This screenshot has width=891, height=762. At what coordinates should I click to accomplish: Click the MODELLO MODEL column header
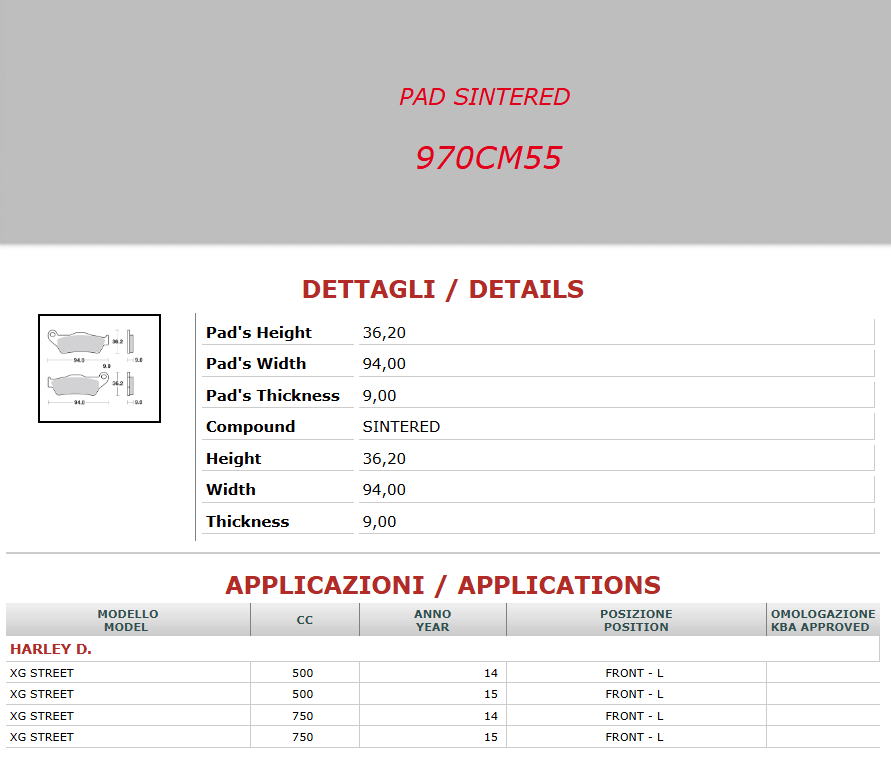click(x=128, y=620)
